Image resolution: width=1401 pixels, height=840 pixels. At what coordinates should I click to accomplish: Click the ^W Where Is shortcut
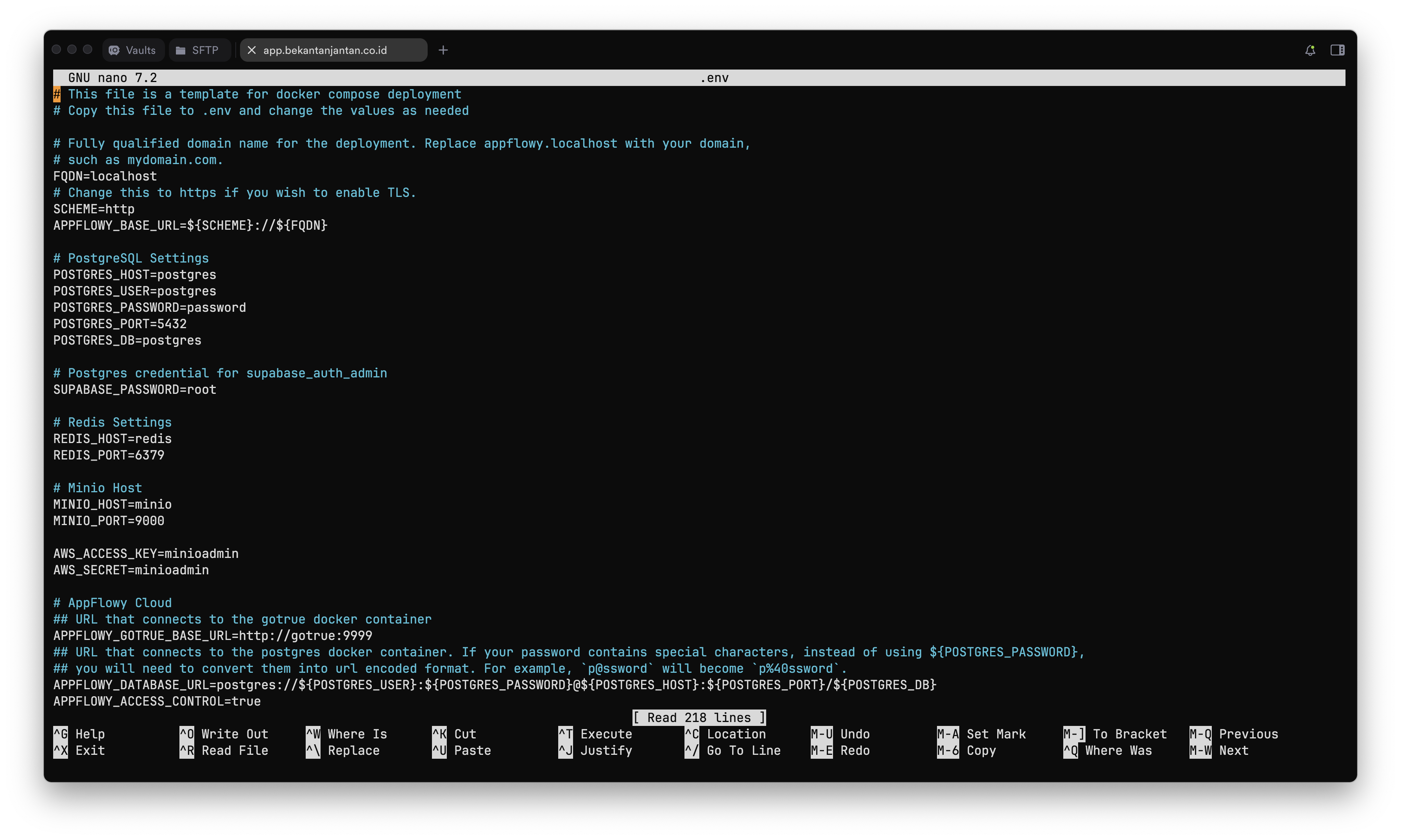tap(347, 734)
